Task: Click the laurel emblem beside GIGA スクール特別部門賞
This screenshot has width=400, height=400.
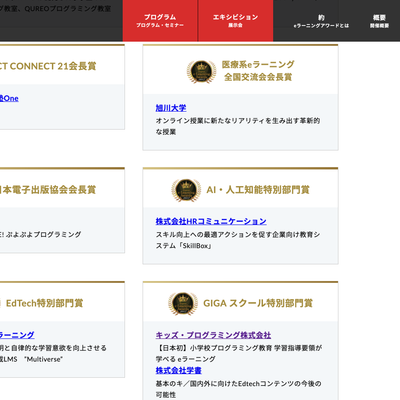Action: 183,304
